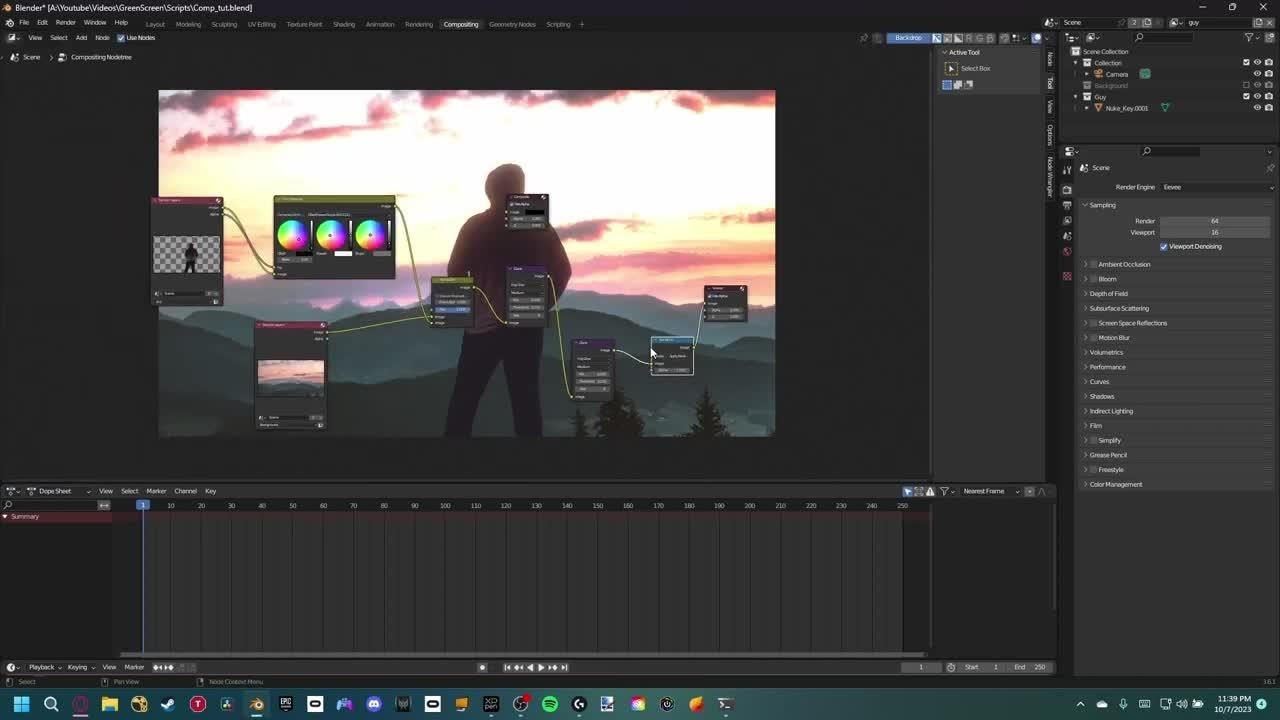Screen dimensions: 1280x720
Task: Open the Render Engine dropdown
Action: pyautogui.click(x=1216, y=187)
